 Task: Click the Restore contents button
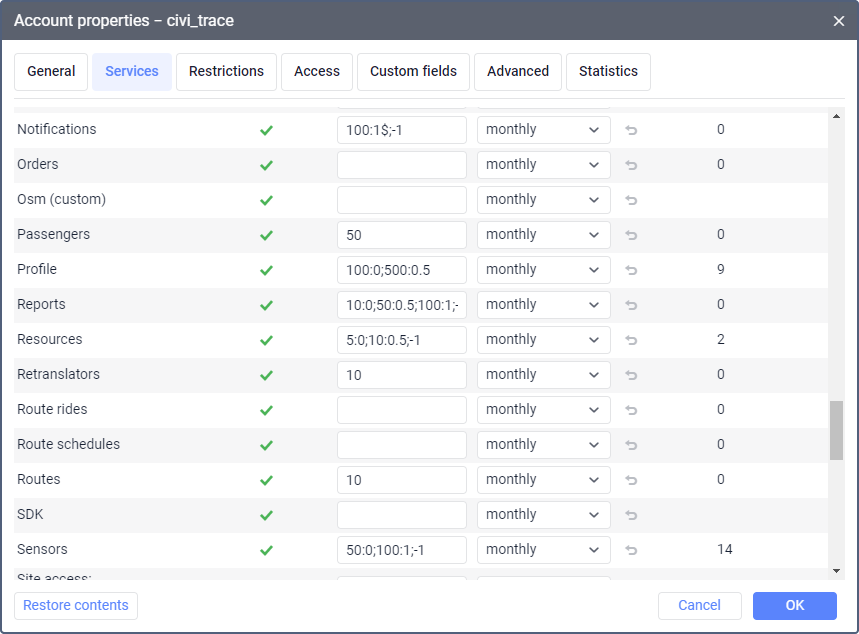tap(76, 606)
